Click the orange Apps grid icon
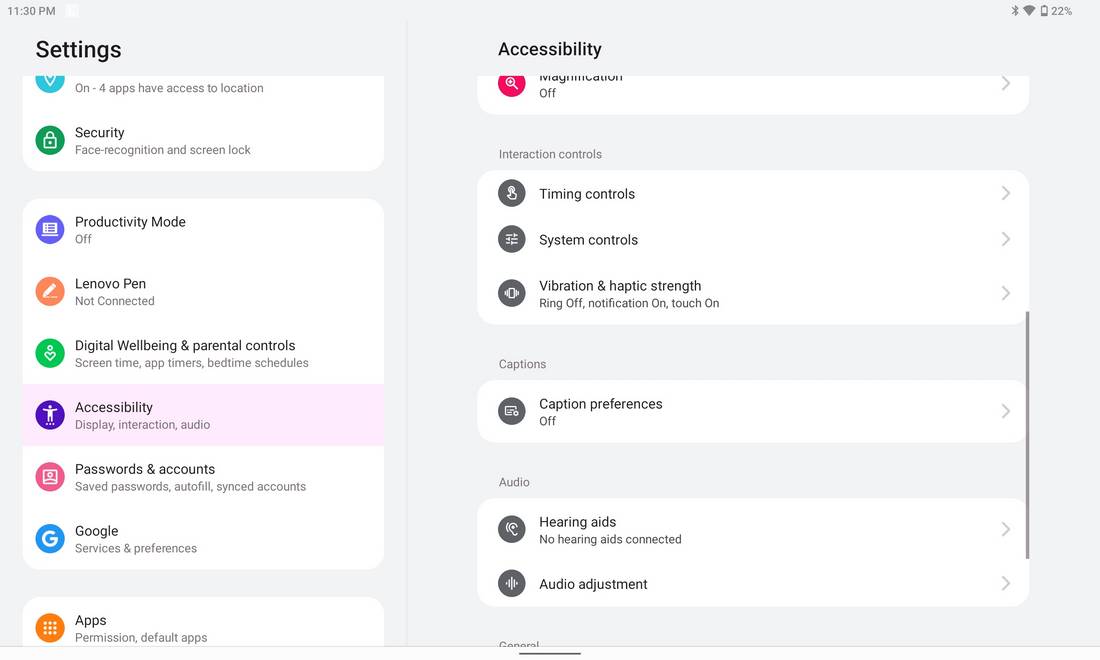This screenshot has width=1100, height=660. (x=50, y=628)
